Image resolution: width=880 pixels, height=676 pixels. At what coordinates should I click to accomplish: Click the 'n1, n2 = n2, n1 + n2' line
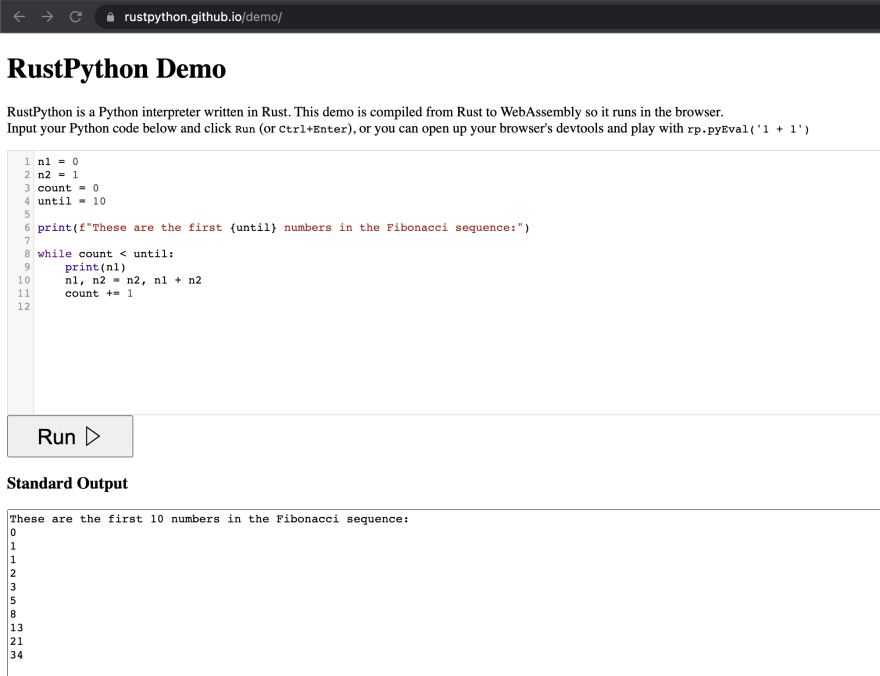[x=133, y=280]
